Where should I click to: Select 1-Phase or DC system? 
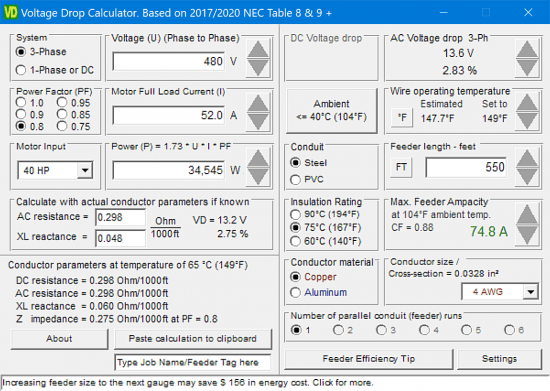[x=55, y=70]
